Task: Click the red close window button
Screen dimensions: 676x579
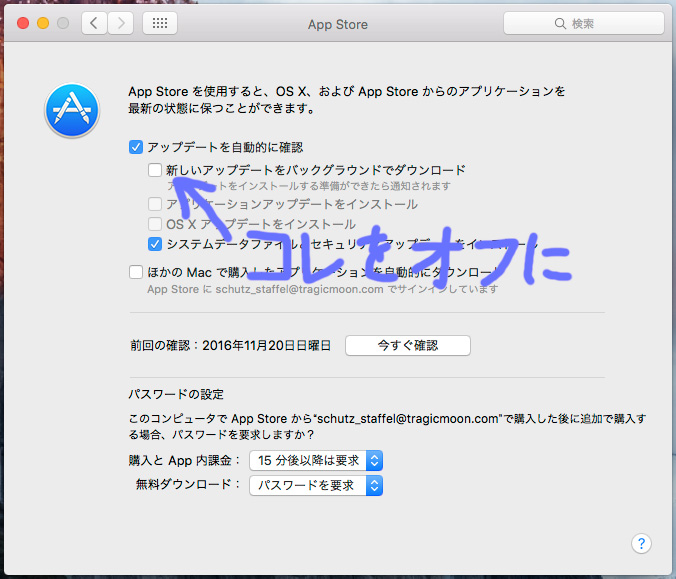Action: [x=23, y=23]
